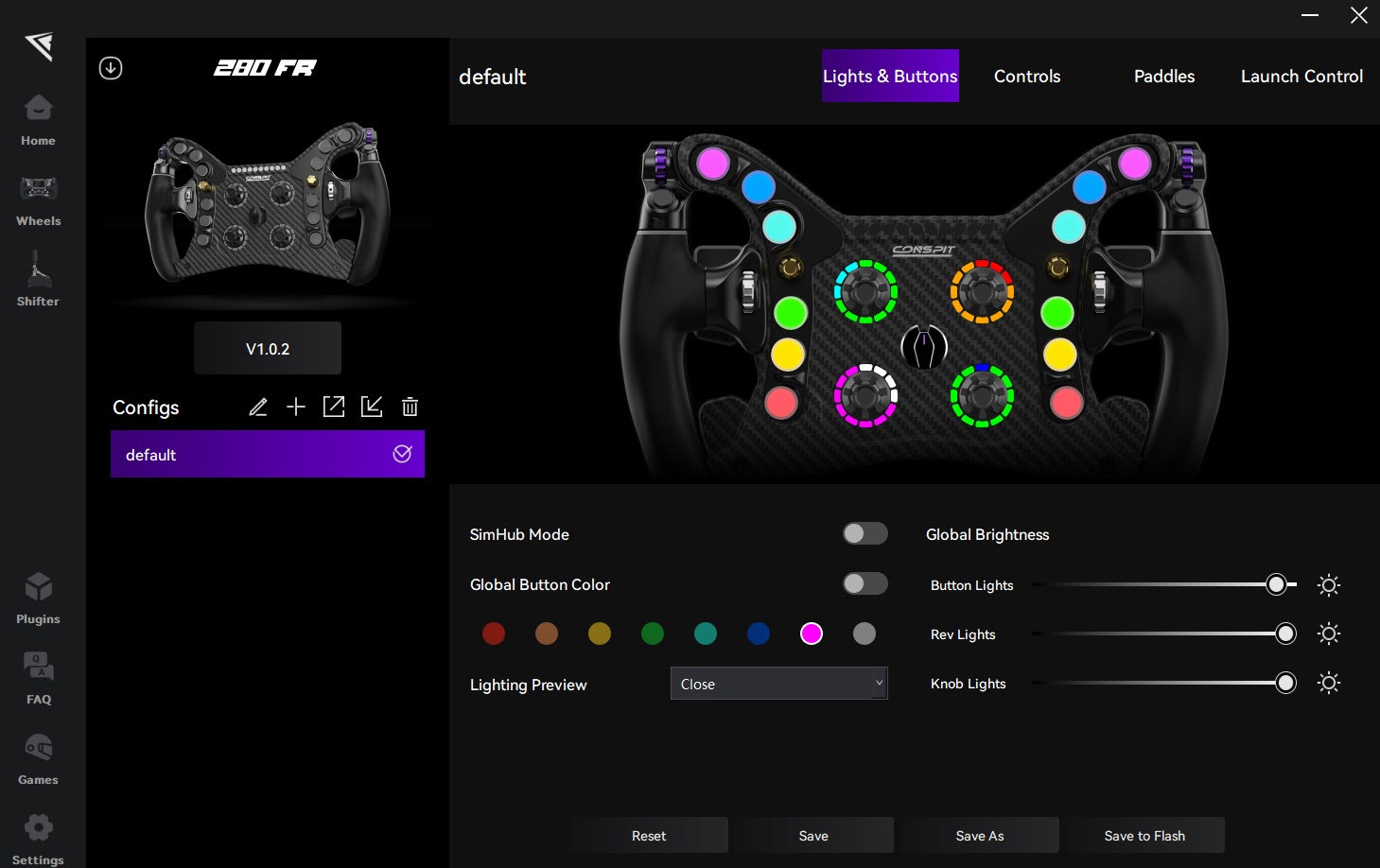
Task: Open the Paddles tab
Action: 1164,77
